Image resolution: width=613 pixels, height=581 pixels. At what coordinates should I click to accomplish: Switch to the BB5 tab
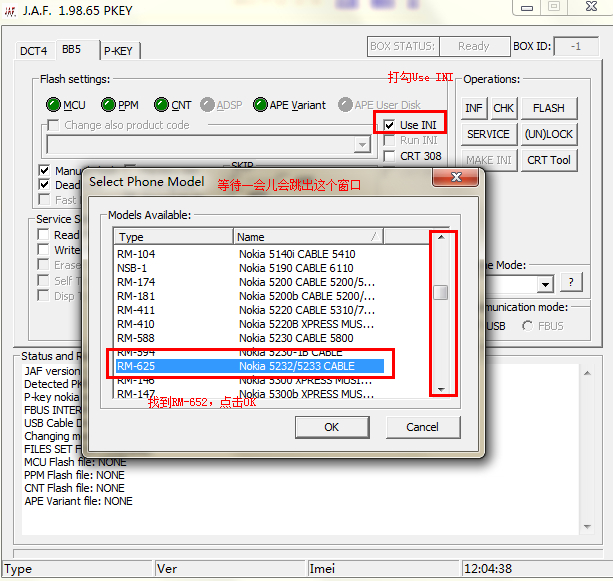[77, 50]
